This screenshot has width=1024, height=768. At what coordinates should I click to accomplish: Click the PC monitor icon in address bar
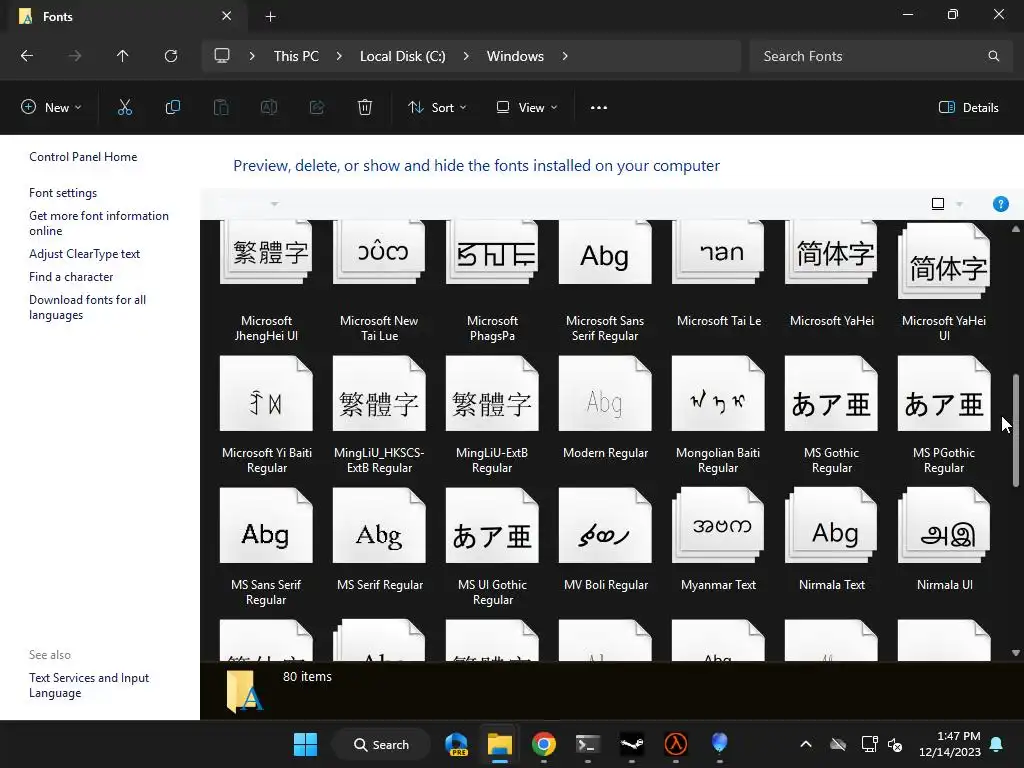pos(222,56)
